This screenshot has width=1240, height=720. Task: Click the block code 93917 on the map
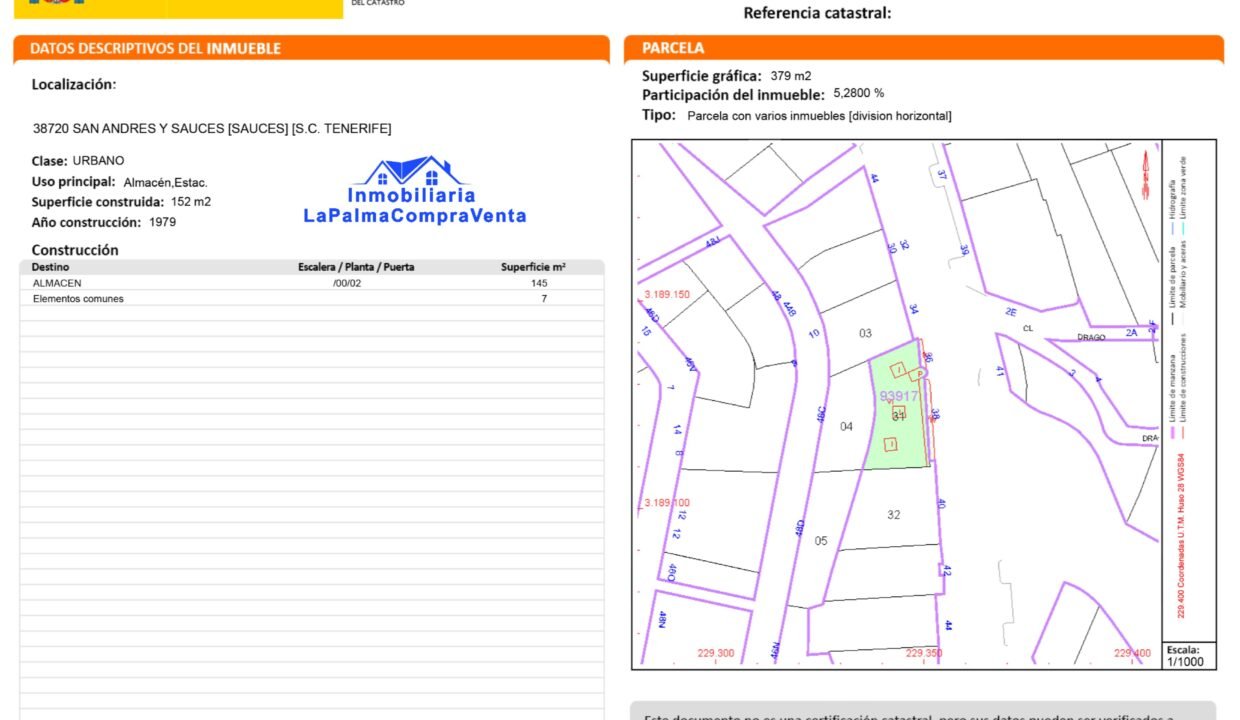tap(898, 396)
